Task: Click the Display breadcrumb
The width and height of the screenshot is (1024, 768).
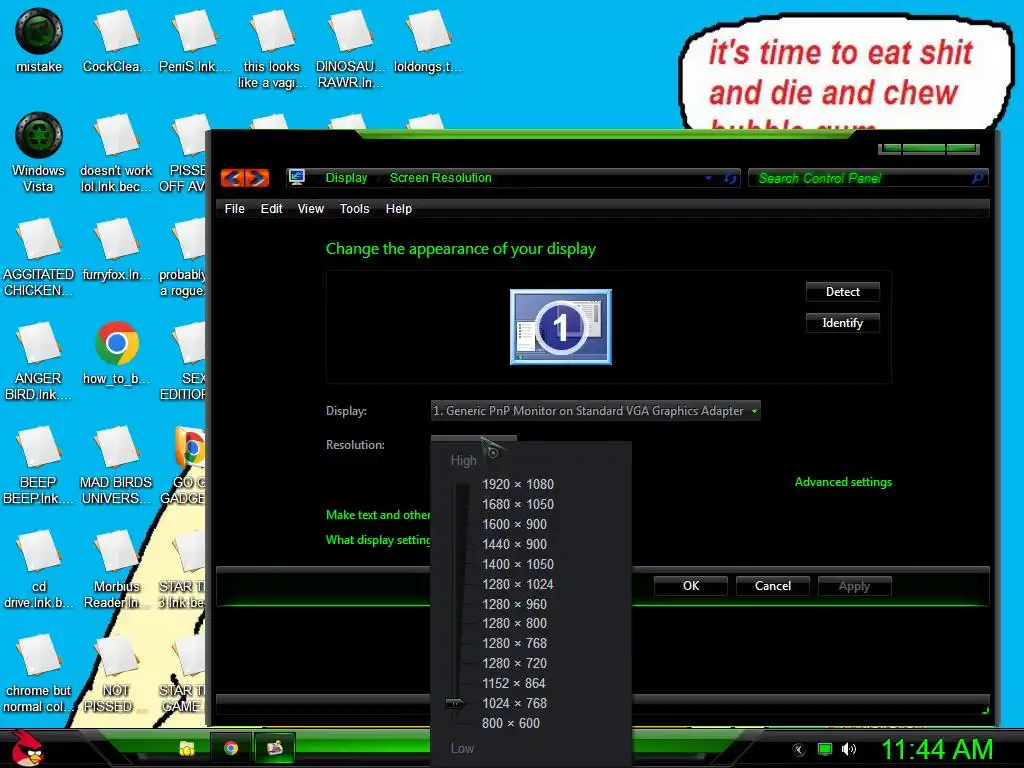Action: pyautogui.click(x=346, y=178)
